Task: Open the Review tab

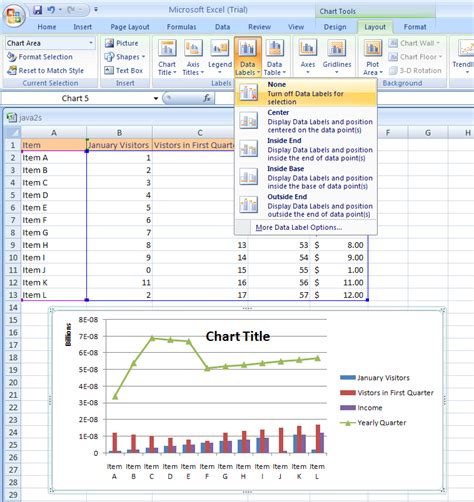Action: [259, 27]
